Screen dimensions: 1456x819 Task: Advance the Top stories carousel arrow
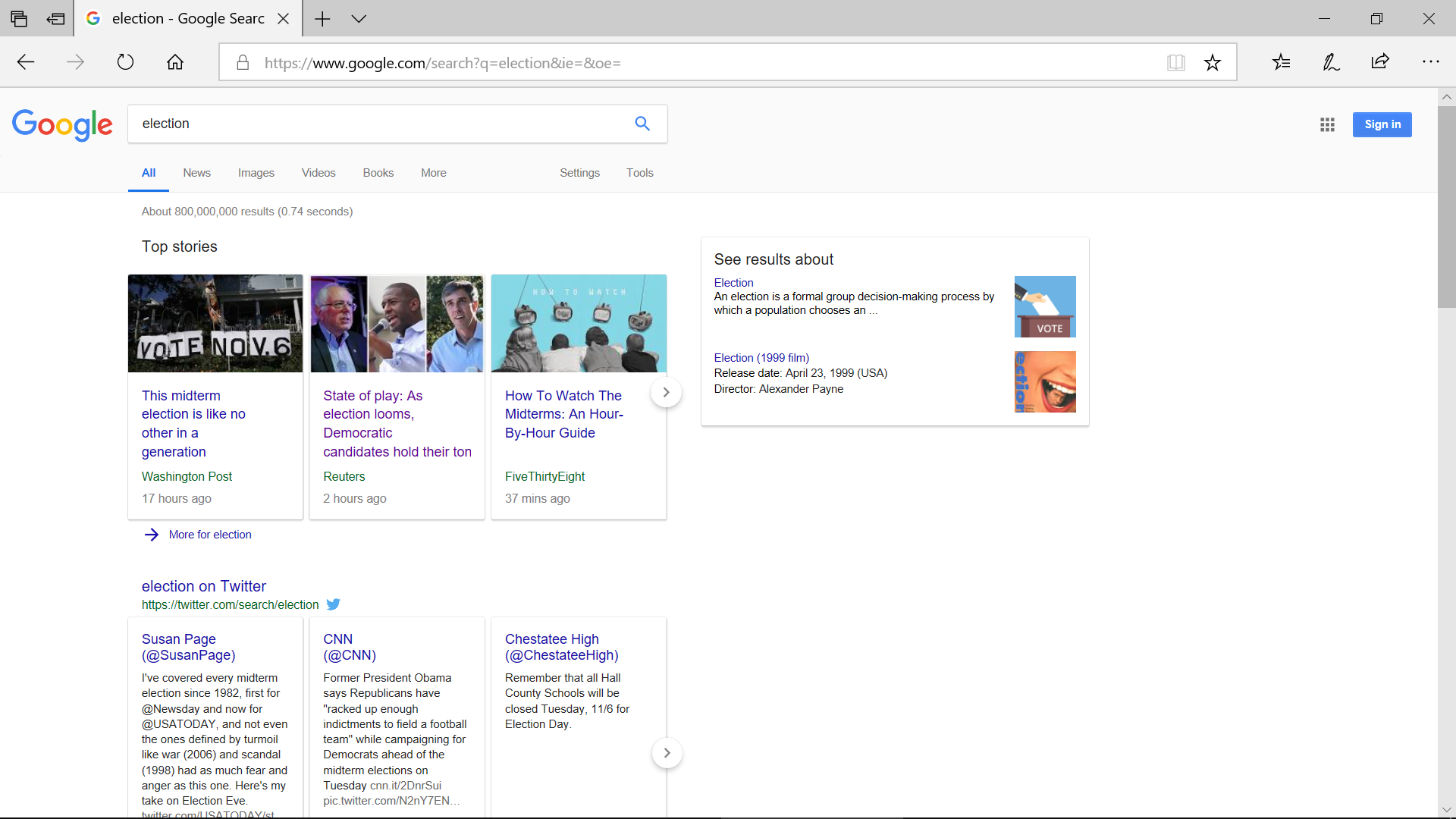pos(666,392)
